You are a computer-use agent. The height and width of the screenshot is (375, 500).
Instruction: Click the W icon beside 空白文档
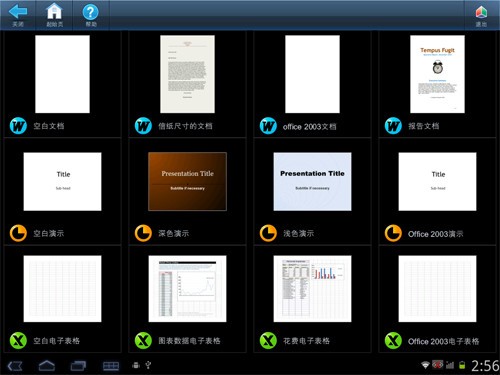18,126
